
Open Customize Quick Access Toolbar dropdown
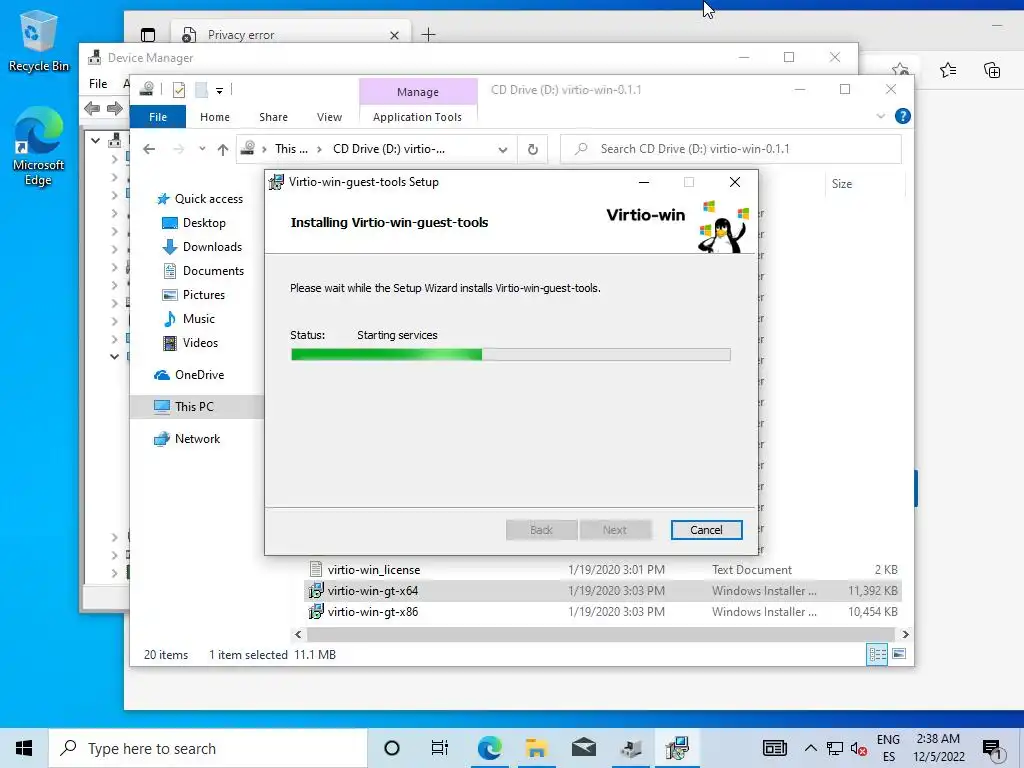[x=219, y=91]
